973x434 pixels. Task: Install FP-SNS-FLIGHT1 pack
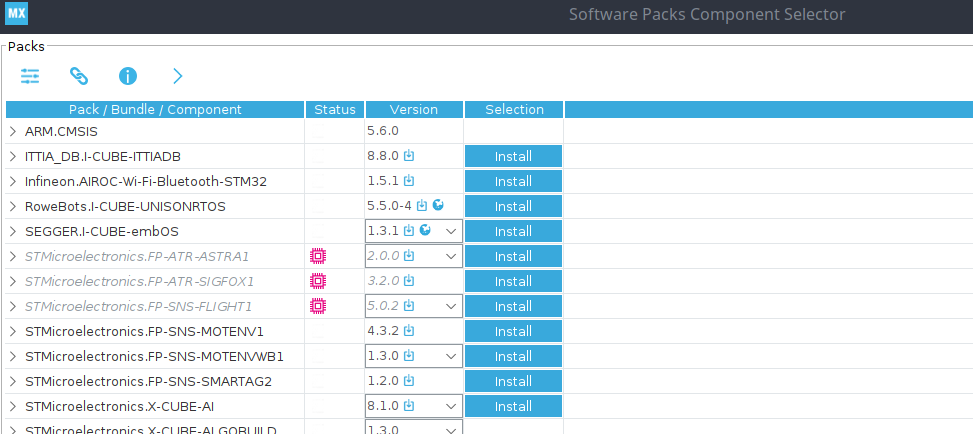pos(513,306)
